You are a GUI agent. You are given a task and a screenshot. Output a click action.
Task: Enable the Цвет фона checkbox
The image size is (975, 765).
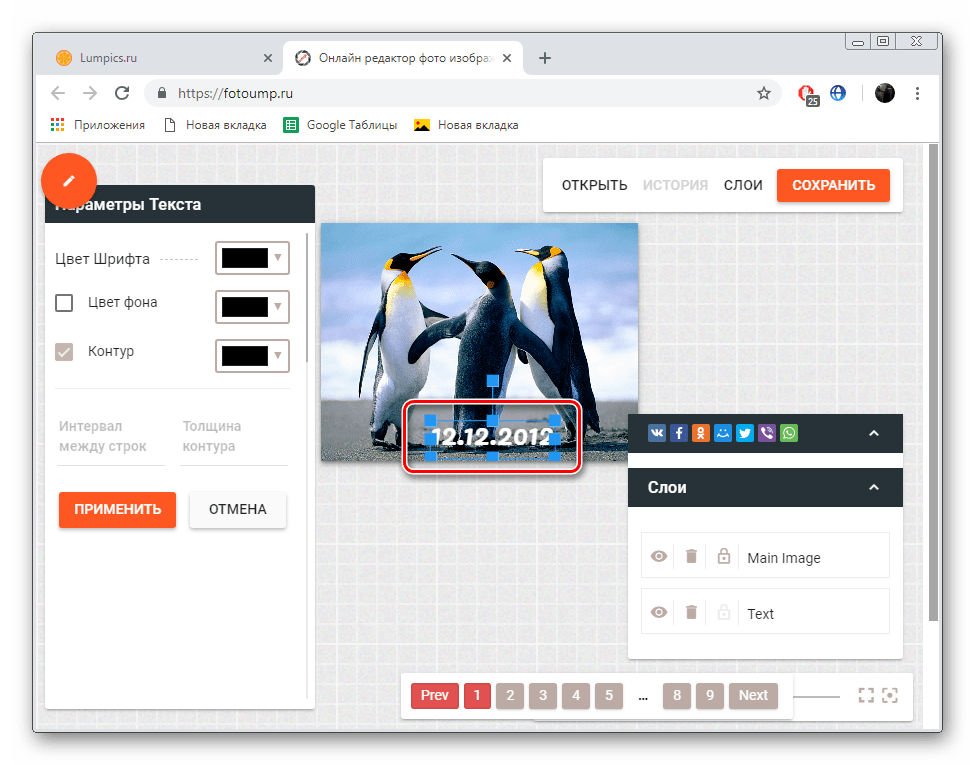[64, 303]
